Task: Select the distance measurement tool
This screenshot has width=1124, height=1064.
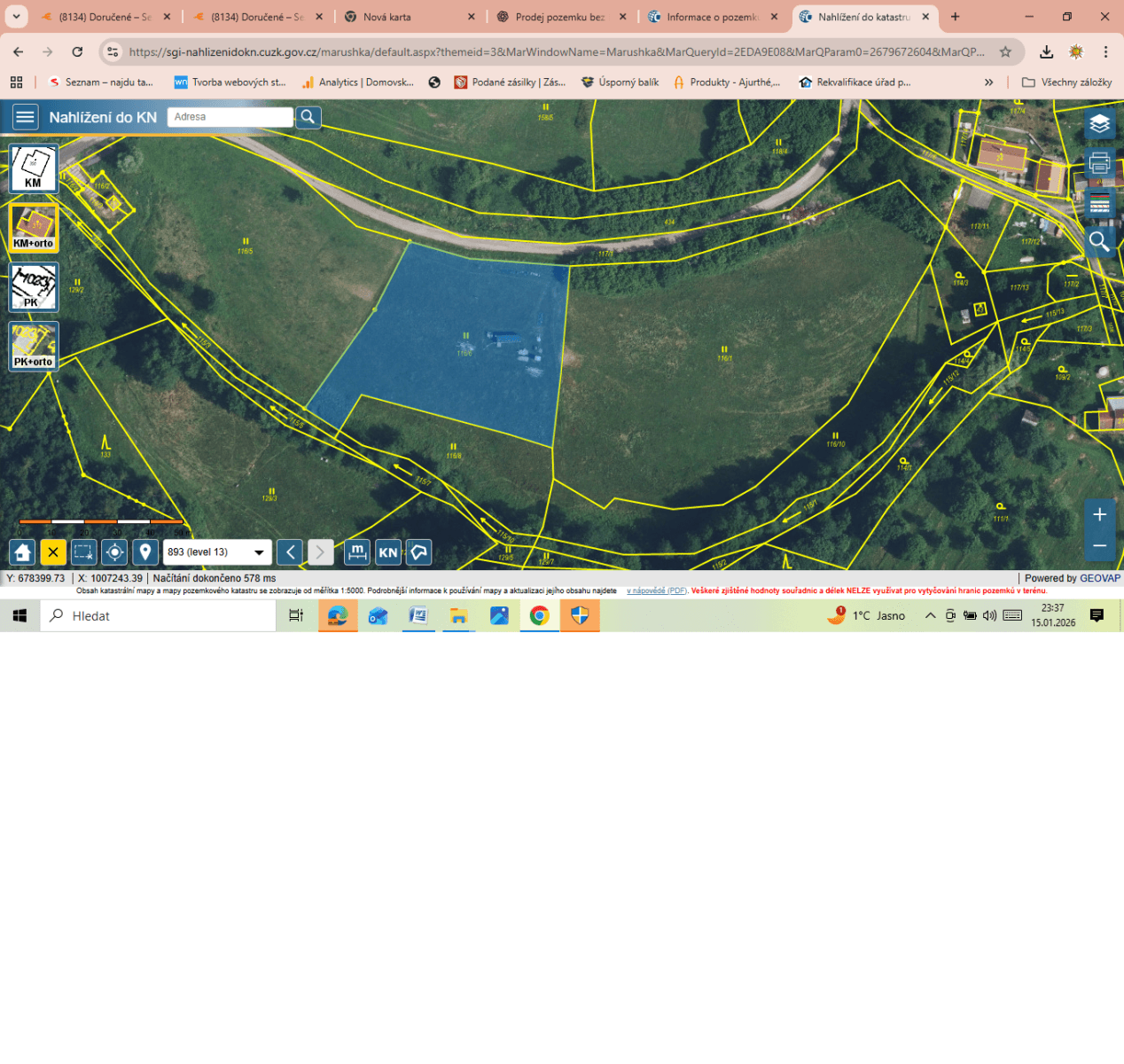Action: 356,552
